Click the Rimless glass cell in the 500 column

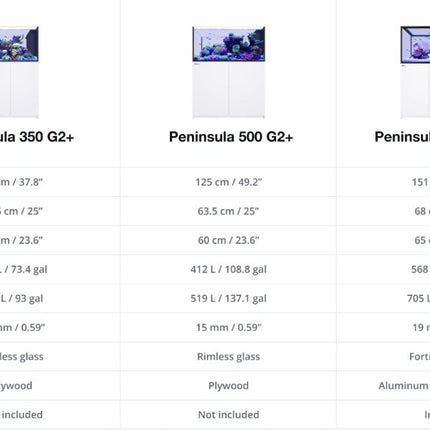pos(228,357)
